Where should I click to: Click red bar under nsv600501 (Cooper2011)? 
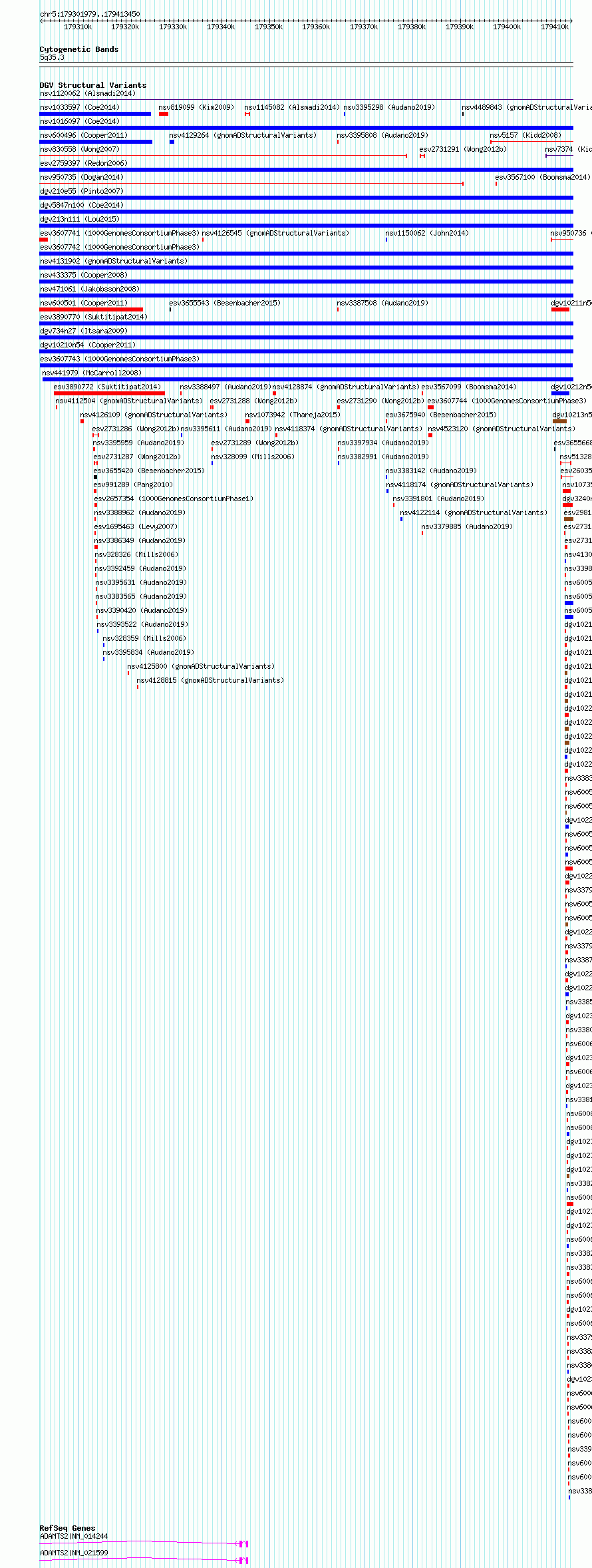coord(91,309)
